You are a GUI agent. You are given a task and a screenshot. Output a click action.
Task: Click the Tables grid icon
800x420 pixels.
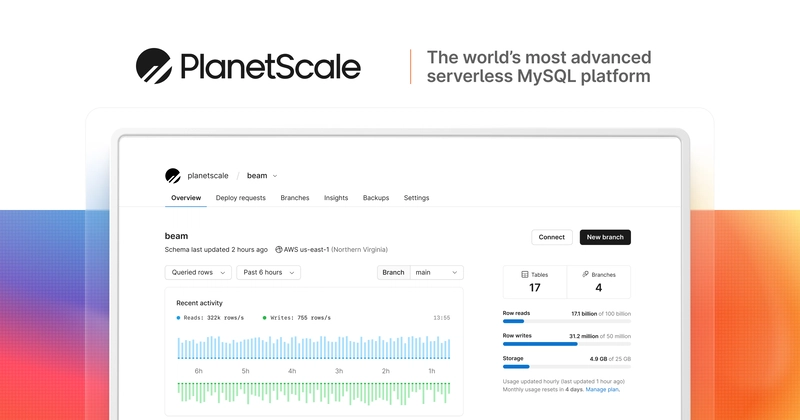pos(524,275)
